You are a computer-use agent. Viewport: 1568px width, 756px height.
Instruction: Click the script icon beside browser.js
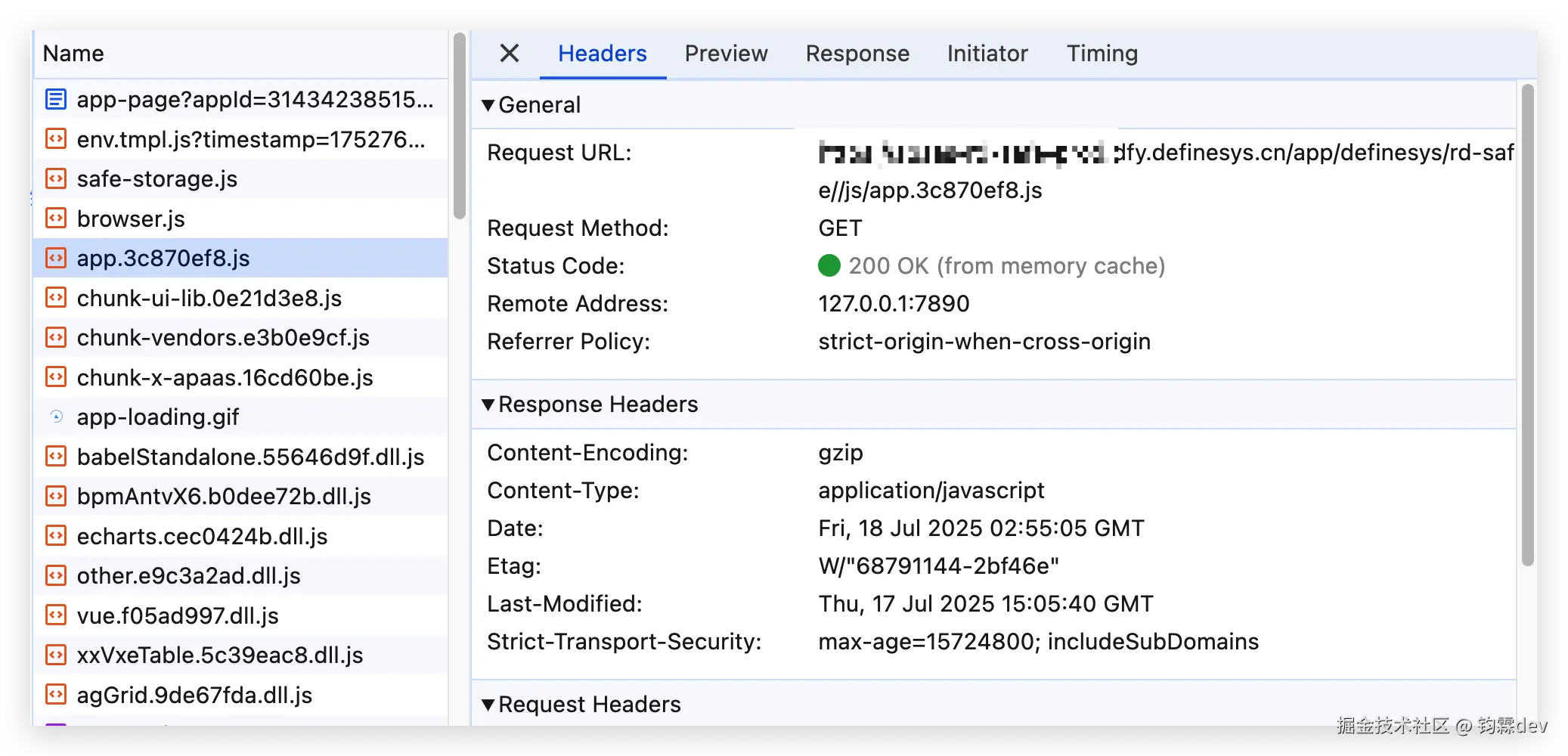pyautogui.click(x=56, y=218)
